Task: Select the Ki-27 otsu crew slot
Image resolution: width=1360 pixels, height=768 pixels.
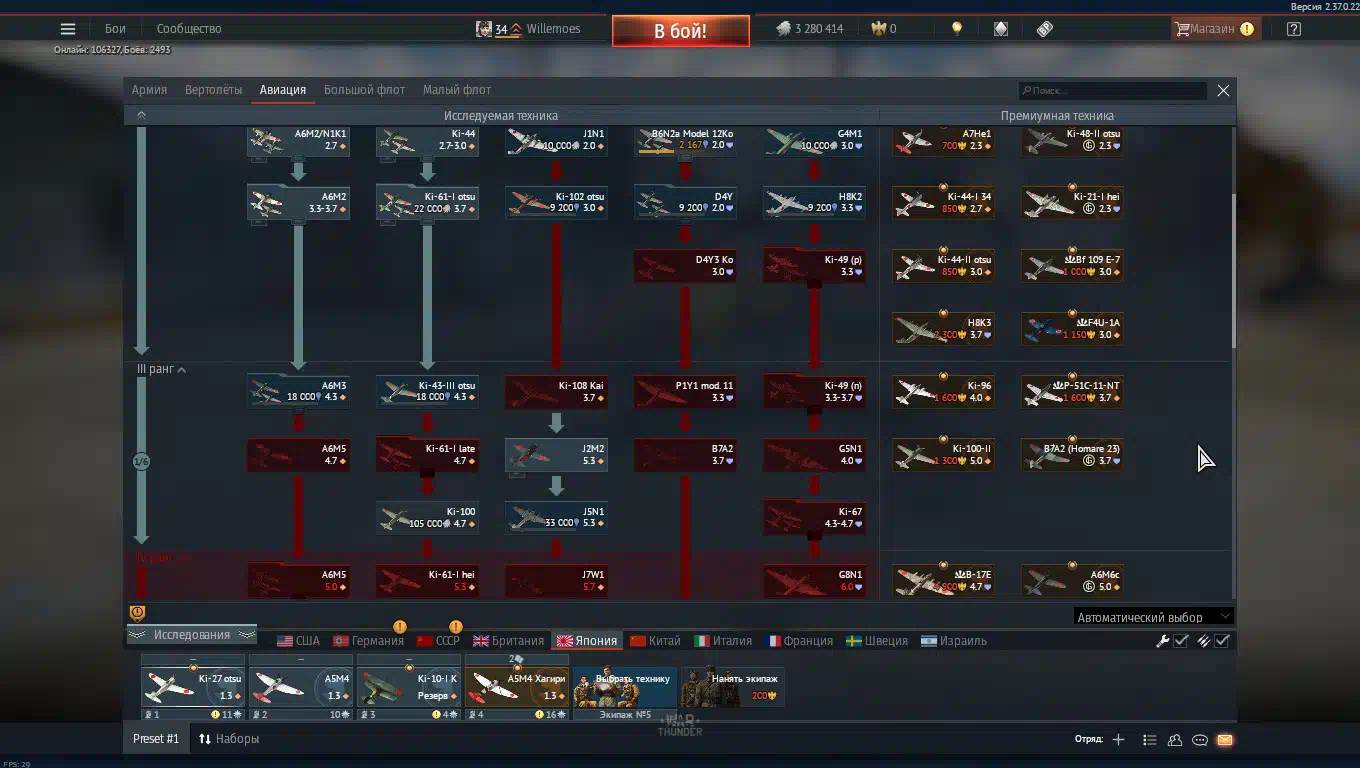Action: click(x=193, y=687)
